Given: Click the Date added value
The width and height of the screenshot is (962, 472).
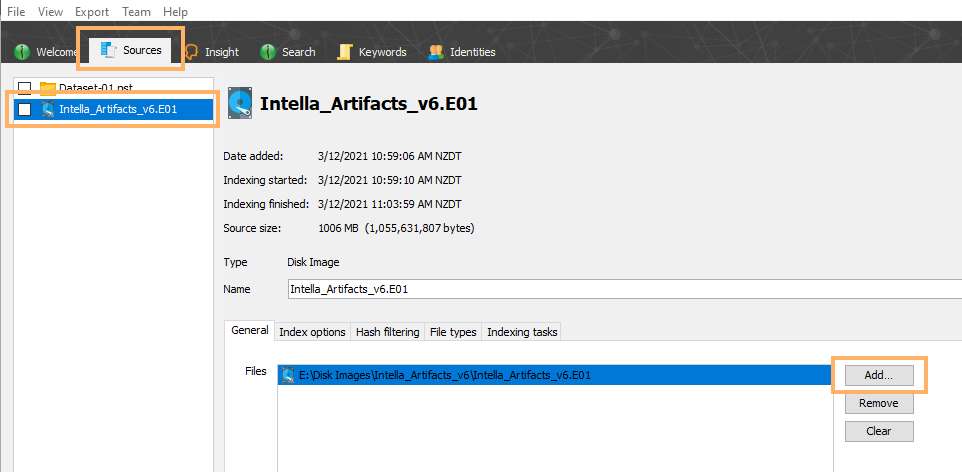Looking at the screenshot, I should [x=390, y=156].
